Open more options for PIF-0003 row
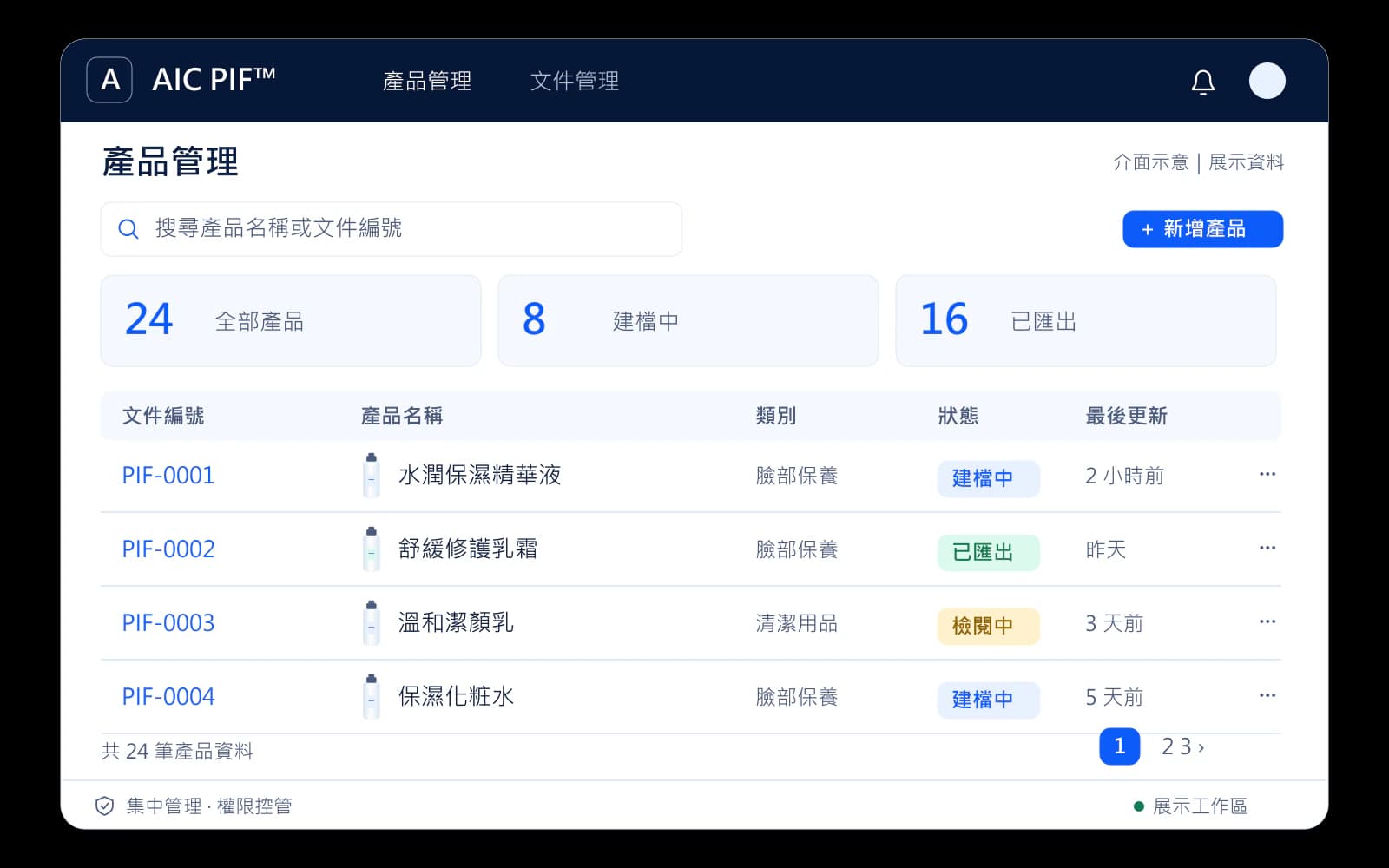The image size is (1389, 868). click(x=1267, y=621)
